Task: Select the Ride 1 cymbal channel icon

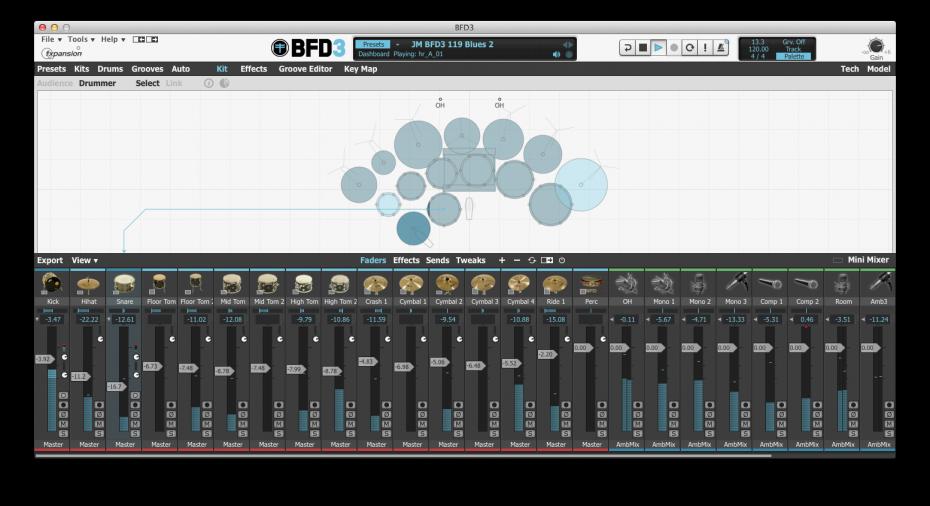Action: 555,284
